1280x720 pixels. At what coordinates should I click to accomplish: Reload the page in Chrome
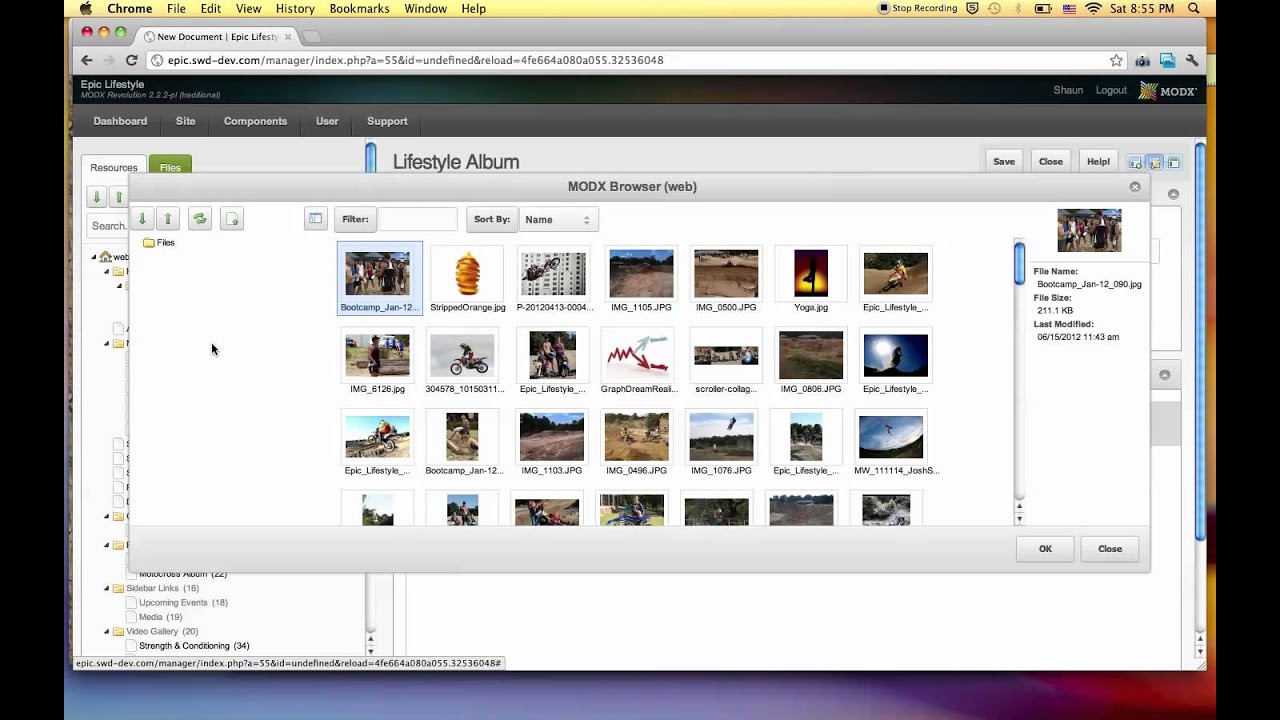tap(130, 60)
